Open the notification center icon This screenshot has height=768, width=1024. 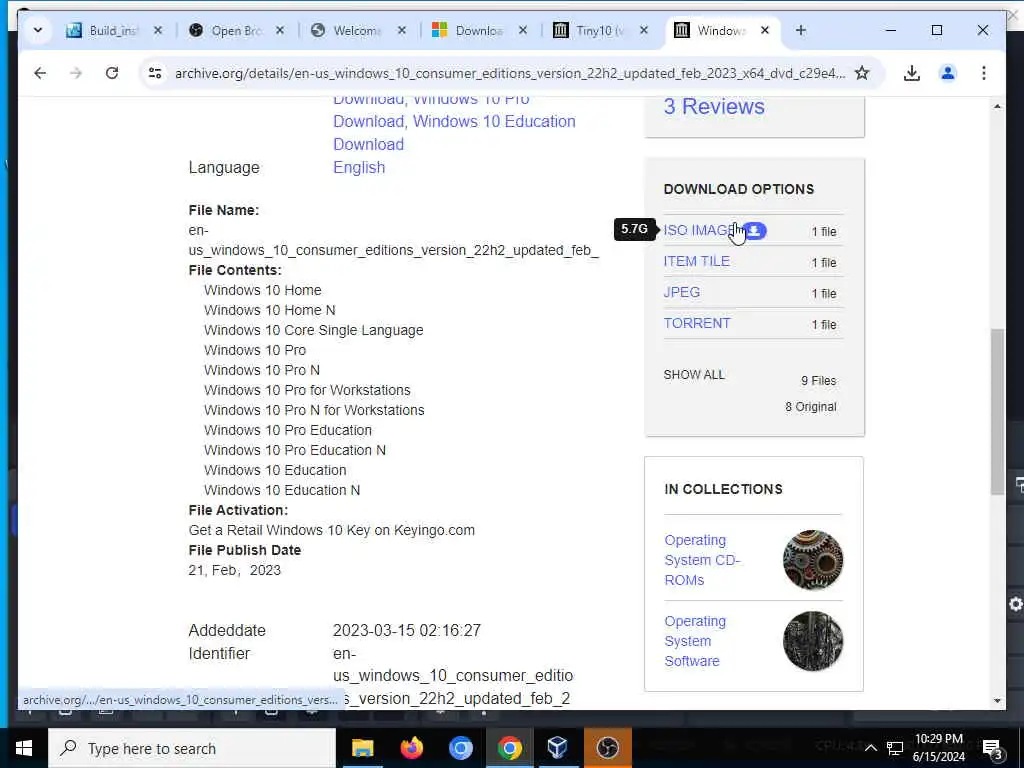tap(992, 749)
